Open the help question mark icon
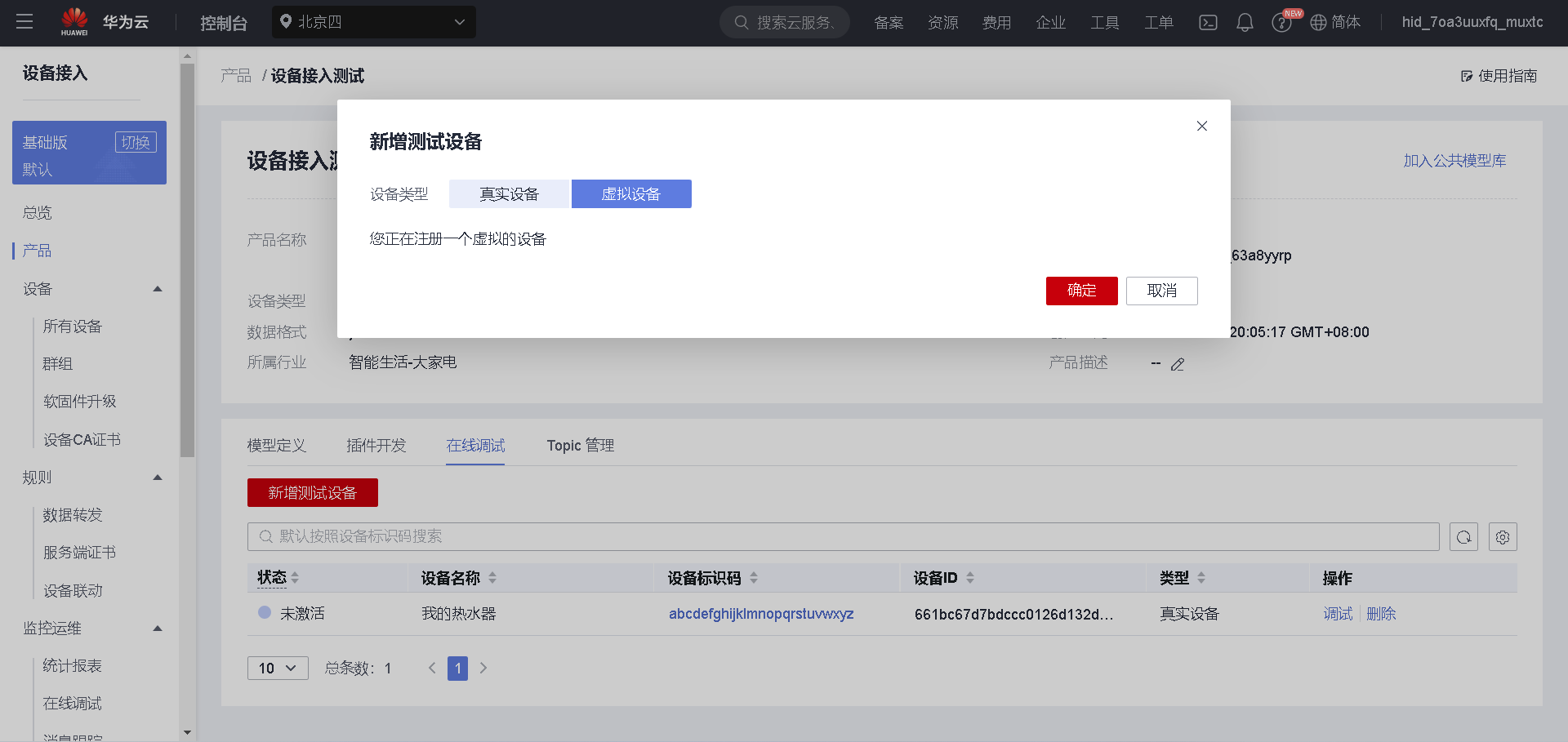Viewport: 1568px width, 742px height. click(1281, 23)
